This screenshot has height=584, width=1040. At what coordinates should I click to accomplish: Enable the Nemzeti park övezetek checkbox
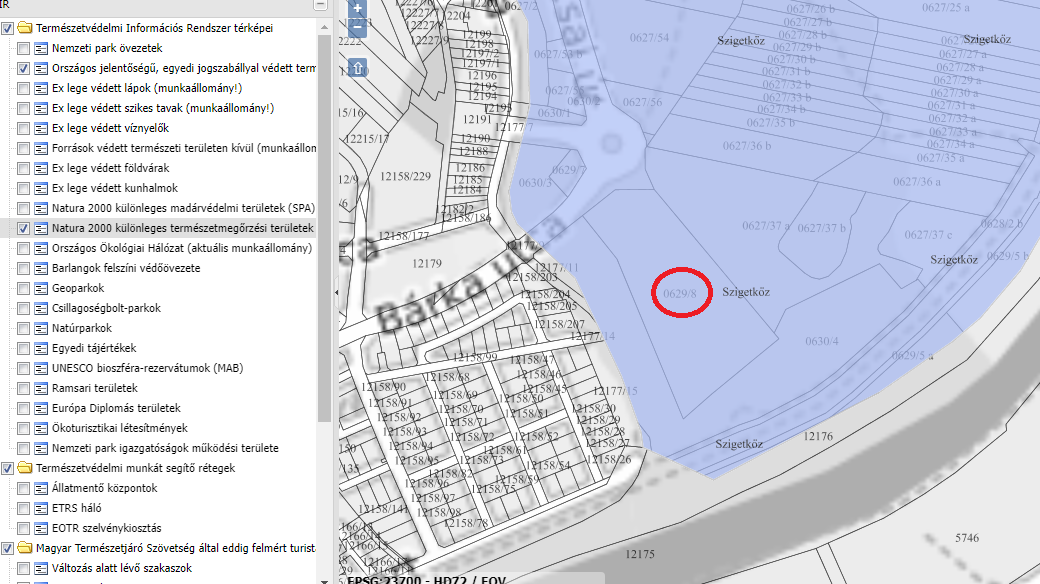(x=23, y=48)
